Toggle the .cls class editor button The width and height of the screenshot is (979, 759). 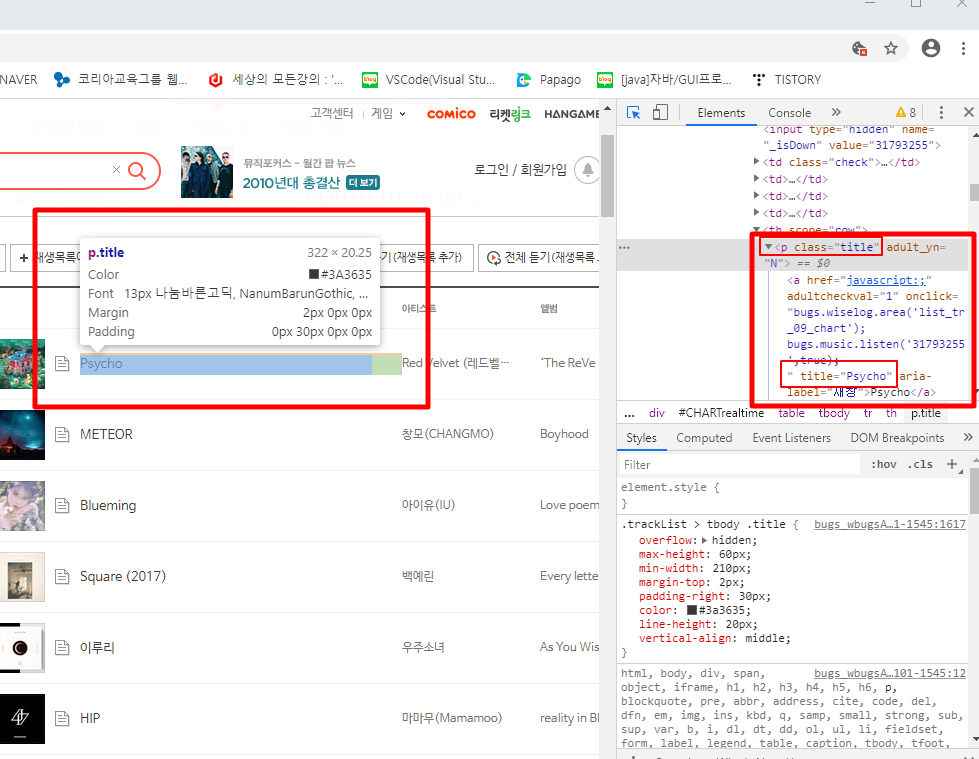920,464
